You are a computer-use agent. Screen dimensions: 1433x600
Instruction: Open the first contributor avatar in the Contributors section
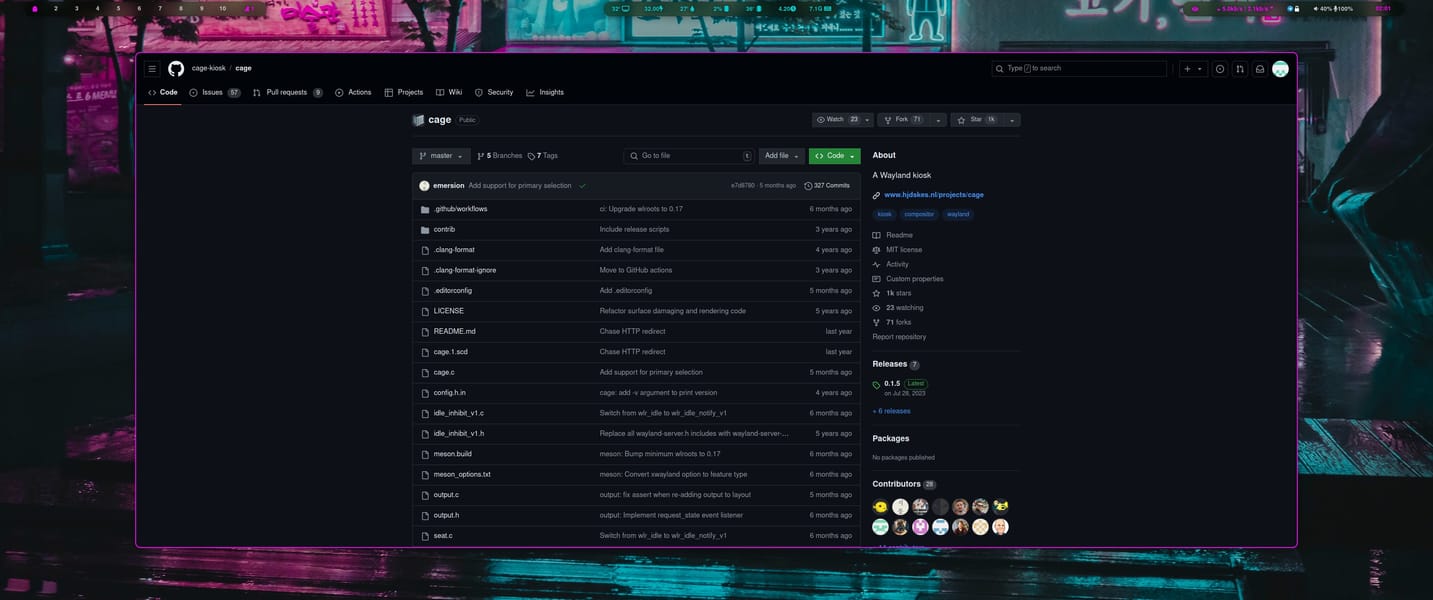pos(880,507)
